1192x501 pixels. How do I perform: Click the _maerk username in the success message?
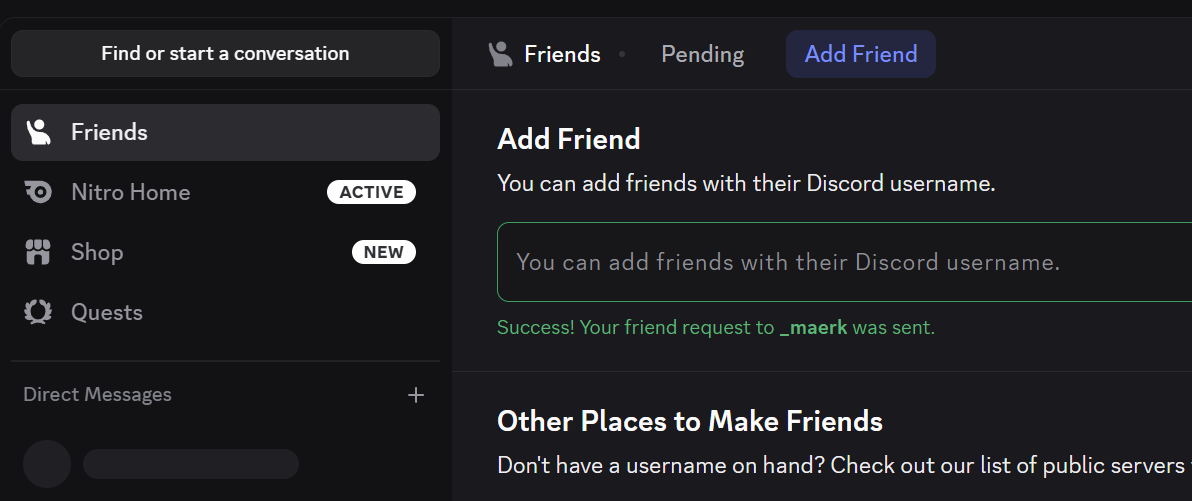coord(813,328)
